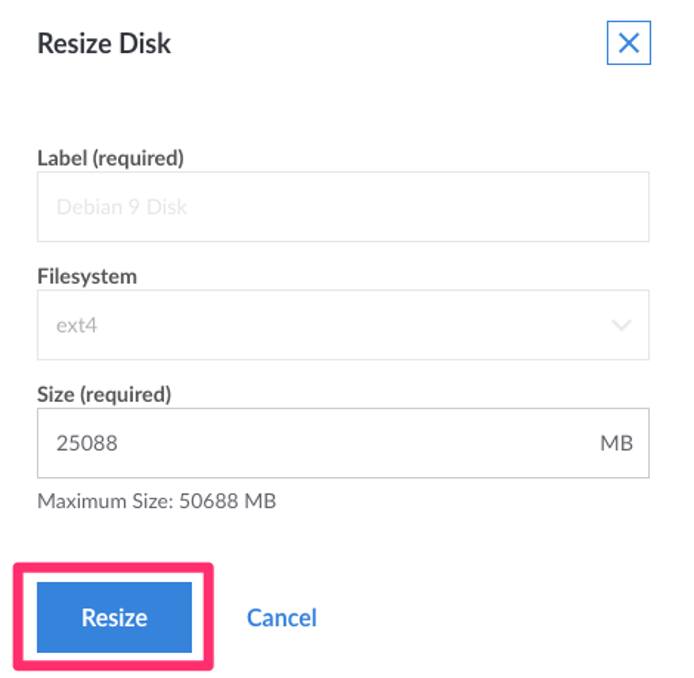Click the "Label (required)" field caption
694x678 pixels.
tap(110, 158)
